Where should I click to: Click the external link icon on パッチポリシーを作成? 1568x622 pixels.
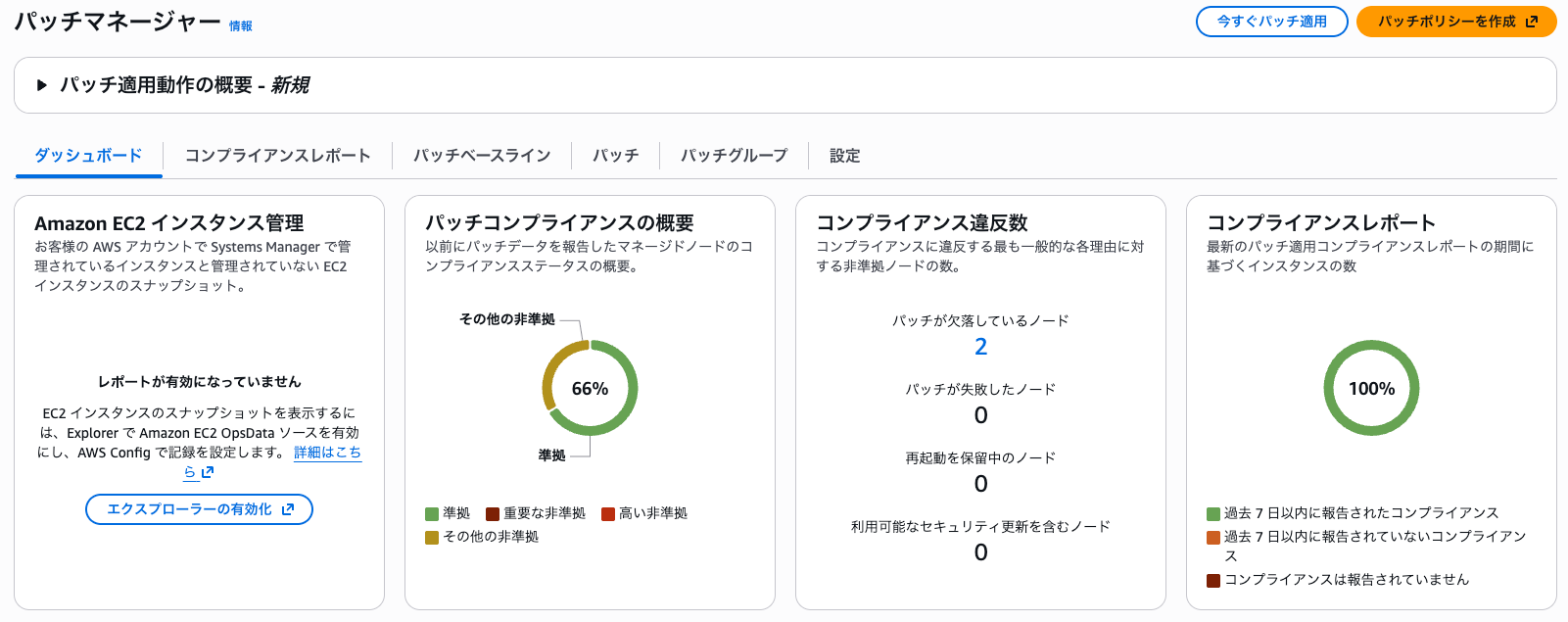point(1532,22)
